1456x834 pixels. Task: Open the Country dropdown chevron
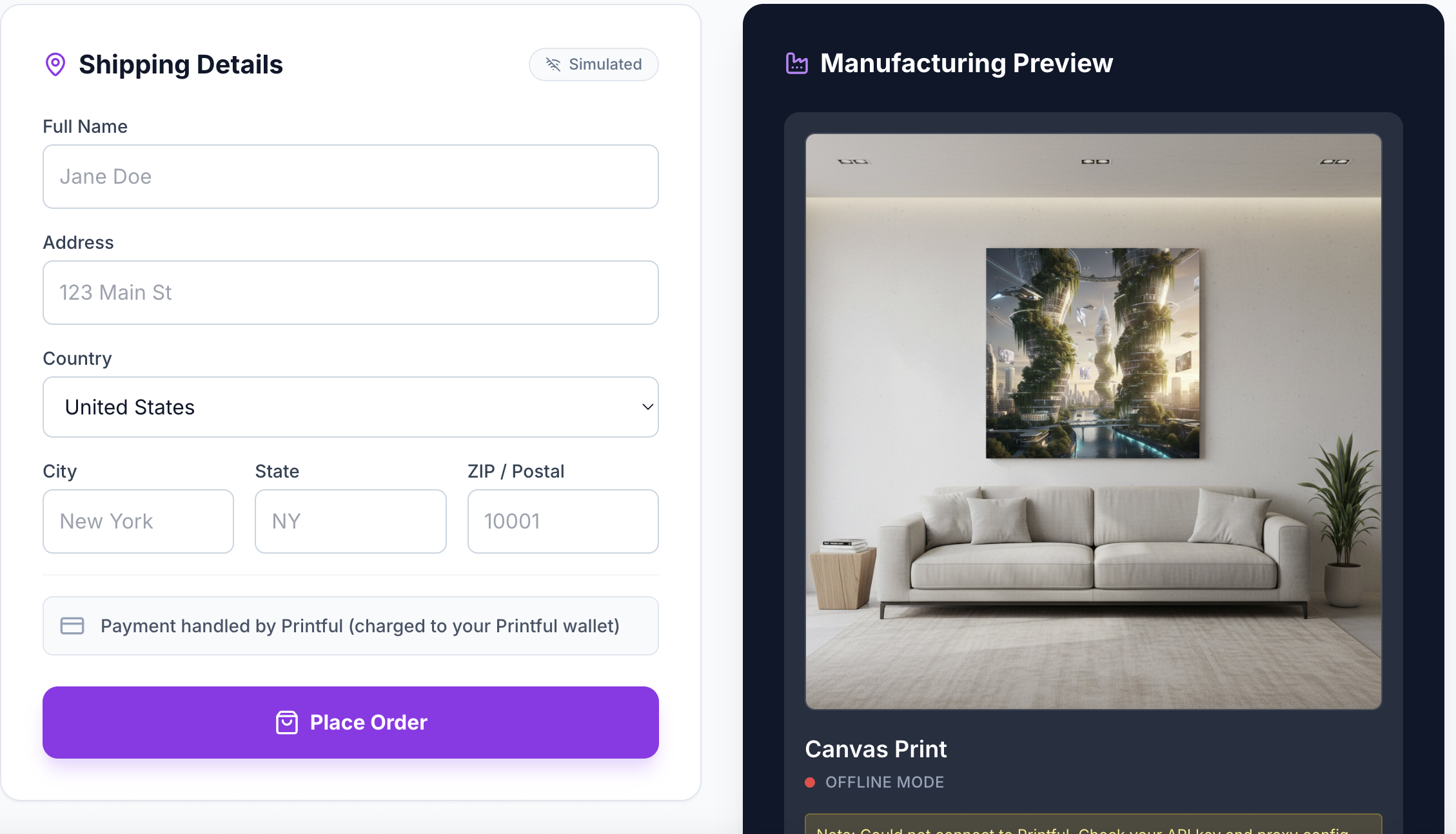click(647, 407)
